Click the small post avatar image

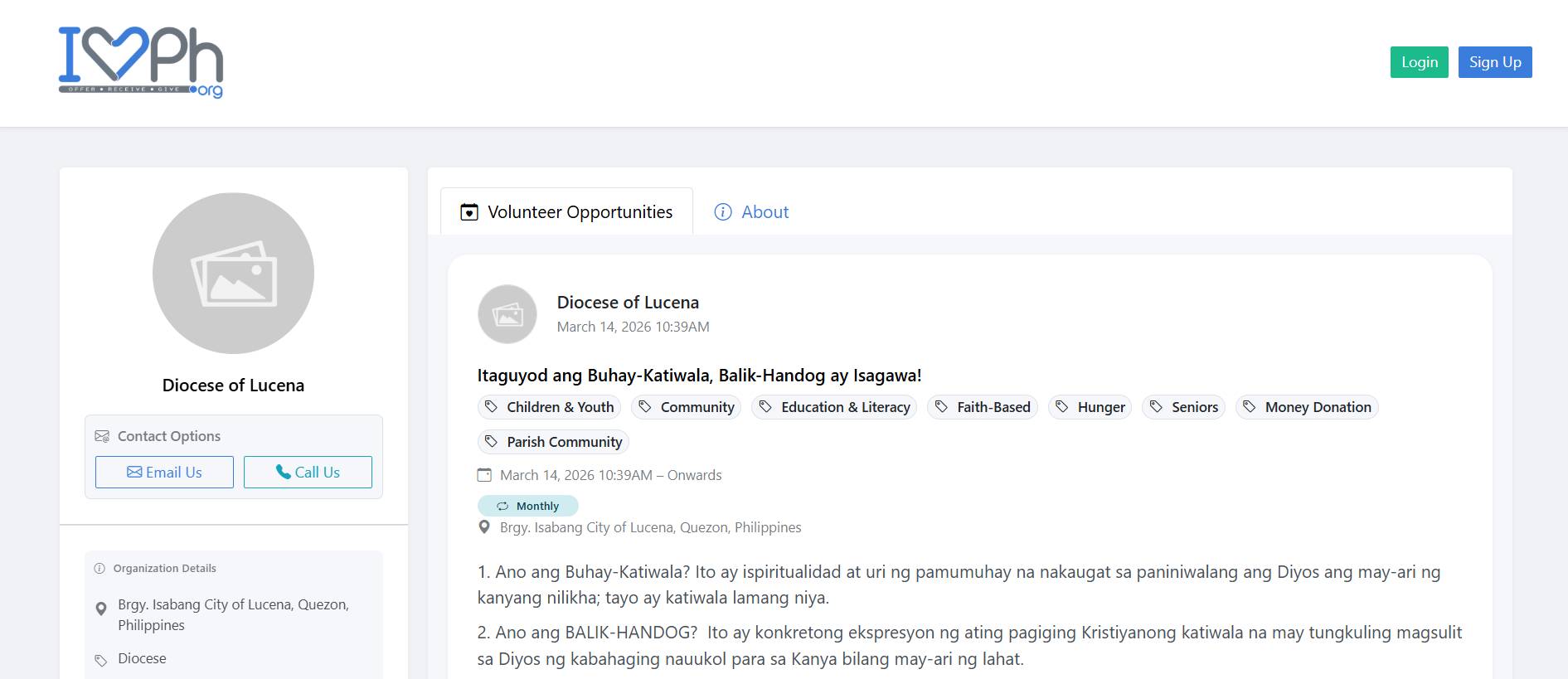507,314
